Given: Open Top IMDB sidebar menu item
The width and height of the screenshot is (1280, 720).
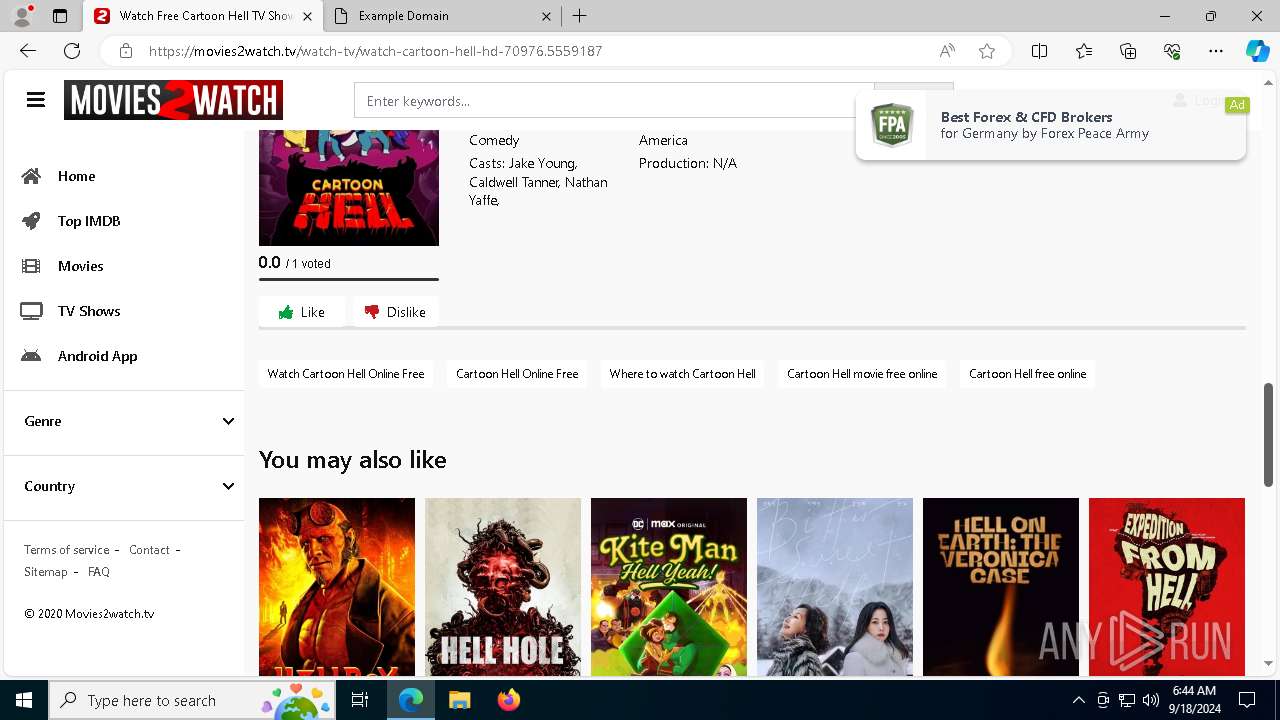Looking at the screenshot, I should click(x=89, y=221).
